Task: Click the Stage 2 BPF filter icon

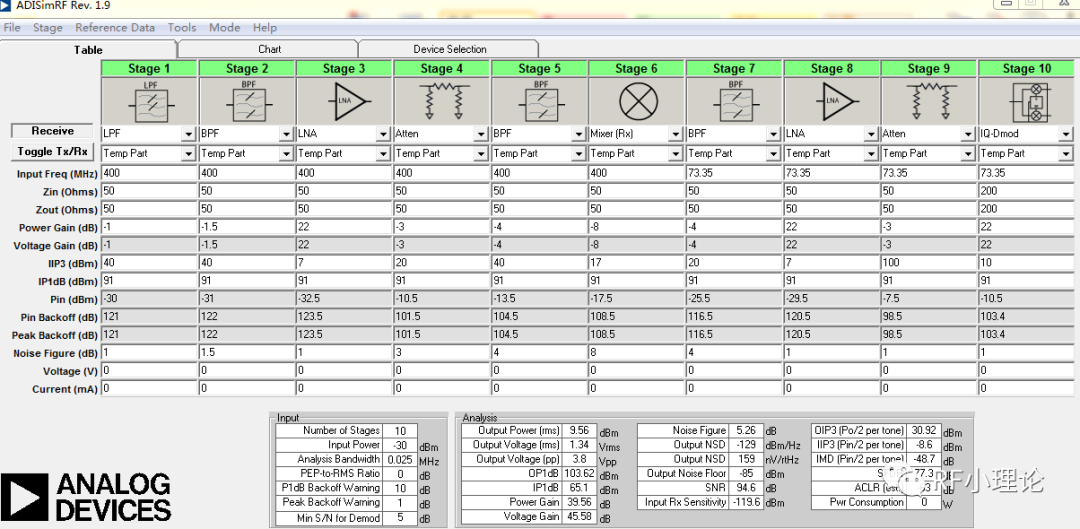Action: pyautogui.click(x=247, y=101)
